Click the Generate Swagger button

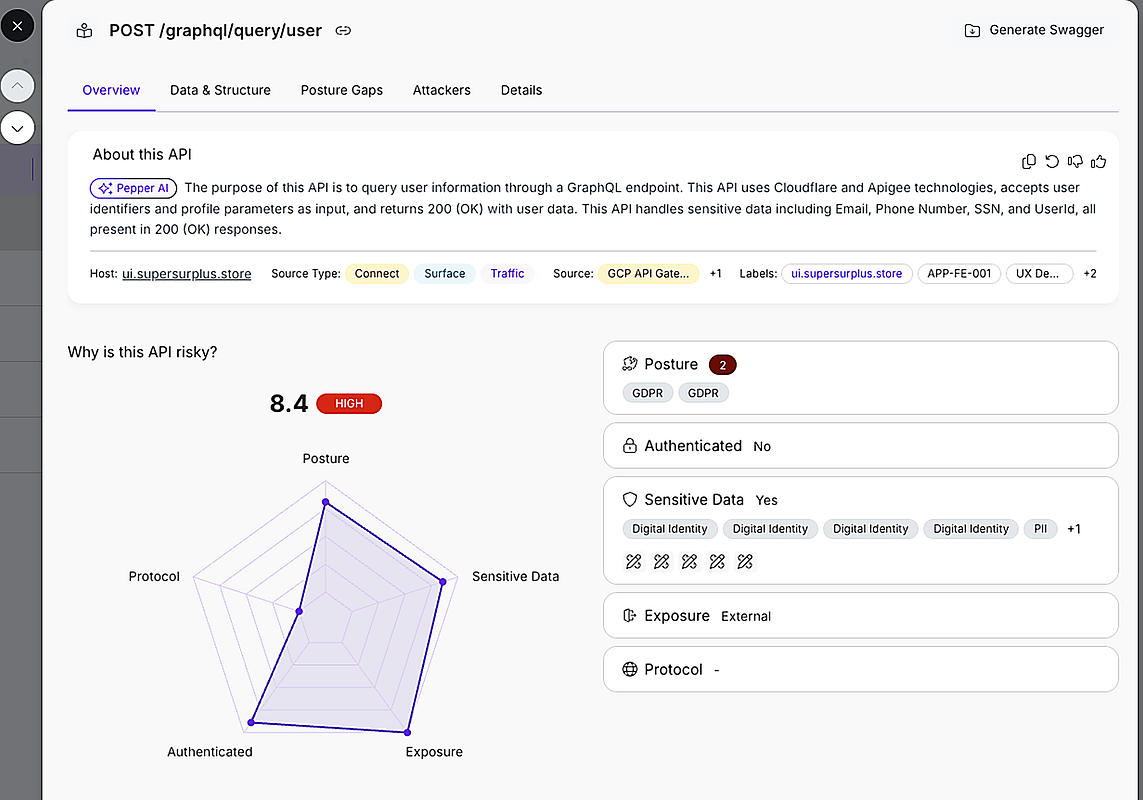[x=1033, y=30]
